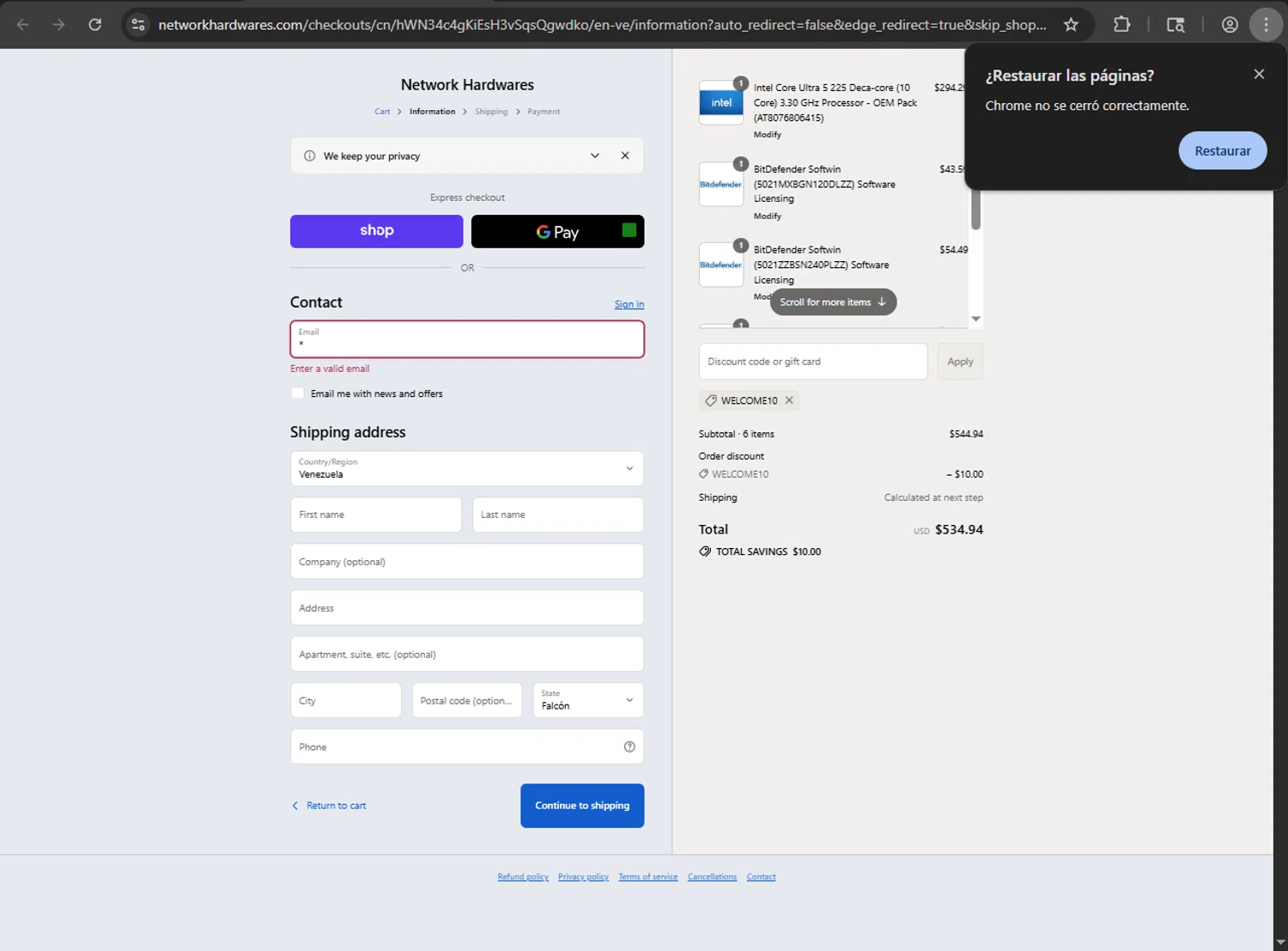Click the privacy info circle icon
Viewport: 1288px width, 951px height.
tap(309, 155)
